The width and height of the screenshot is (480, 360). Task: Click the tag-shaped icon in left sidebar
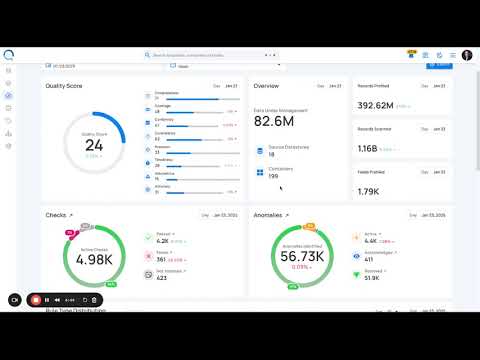coord(9,121)
